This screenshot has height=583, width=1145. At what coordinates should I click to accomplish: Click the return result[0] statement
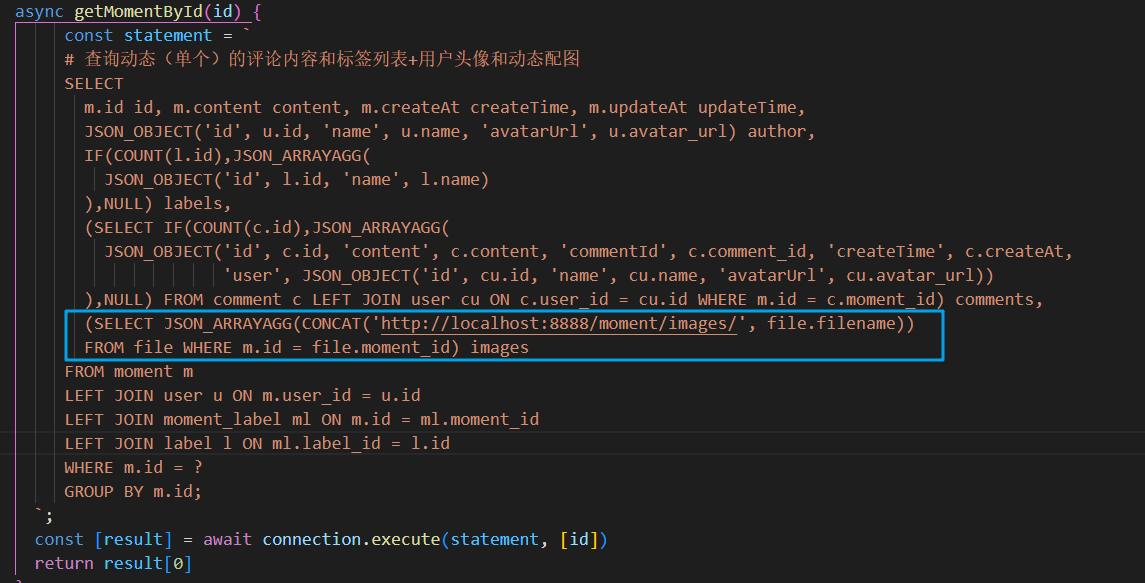point(113,564)
